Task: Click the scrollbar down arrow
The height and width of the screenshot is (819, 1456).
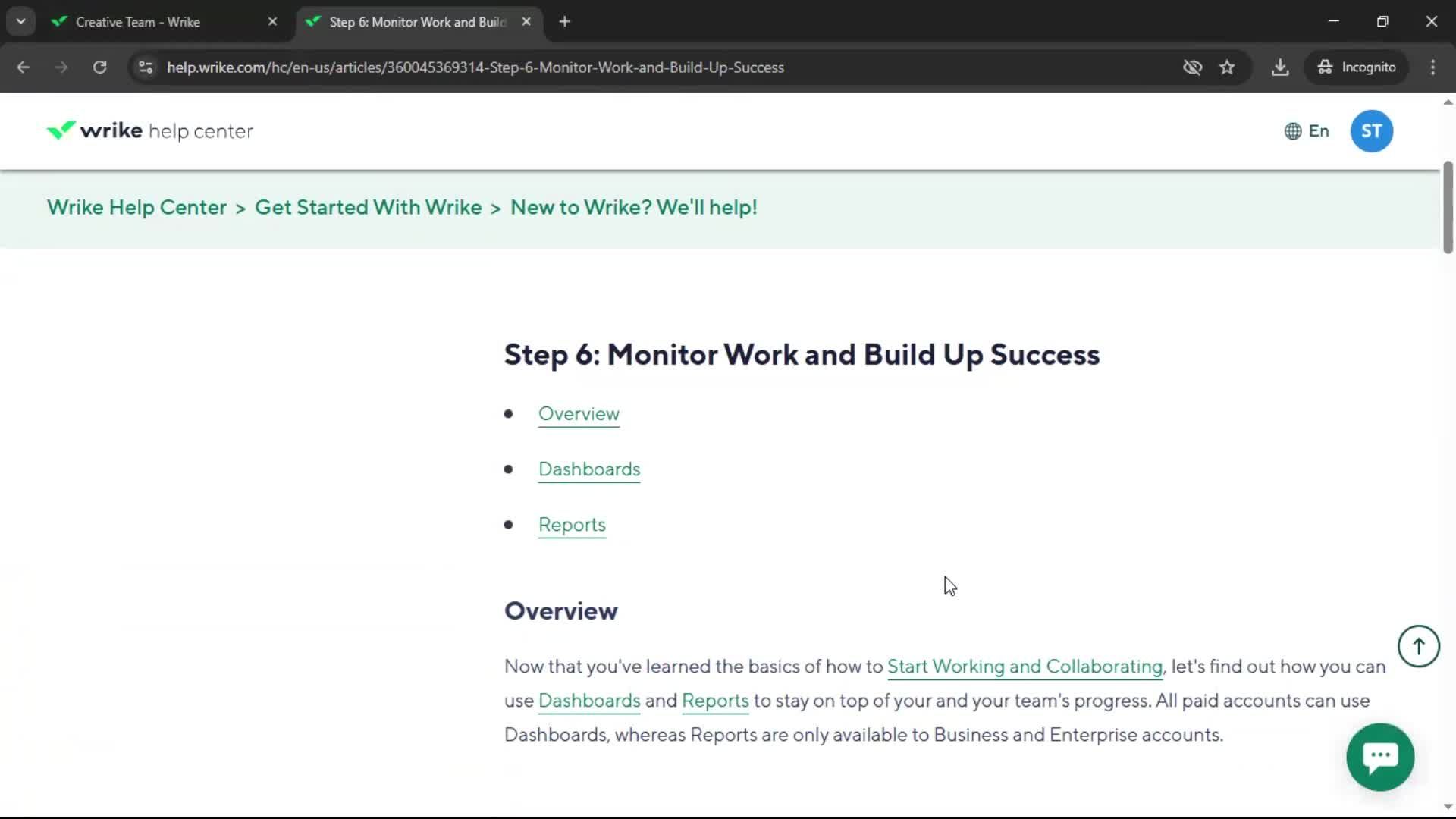Action: click(x=1448, y=807)
